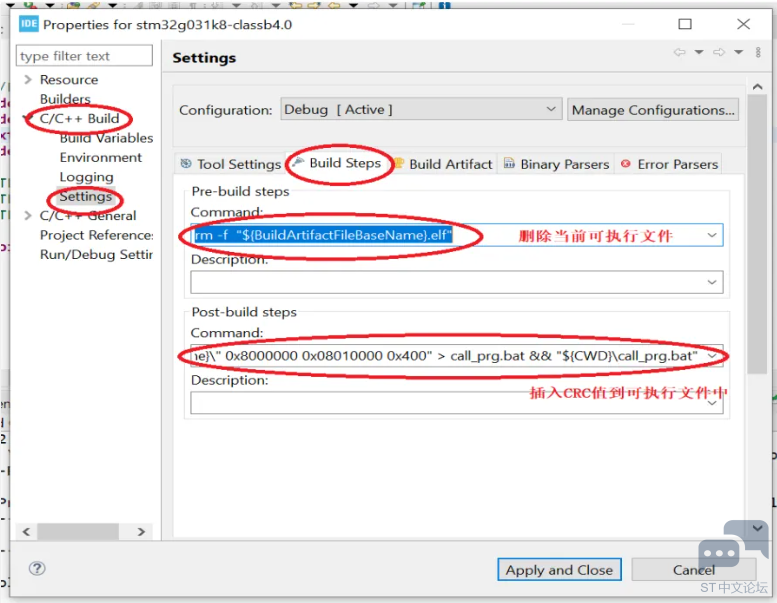Select Build Variables tree item

pos(106,138)
